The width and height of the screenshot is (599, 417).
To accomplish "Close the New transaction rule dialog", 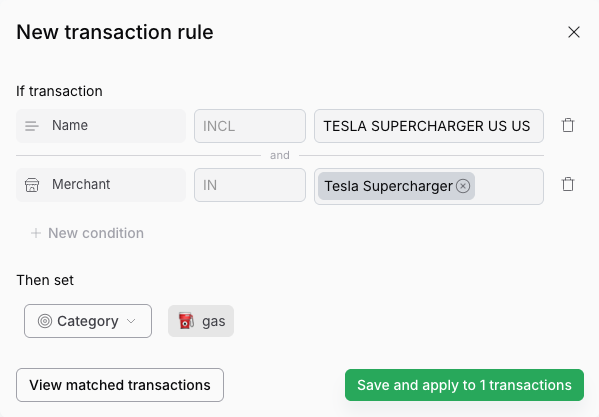I will tap(574, 32).
